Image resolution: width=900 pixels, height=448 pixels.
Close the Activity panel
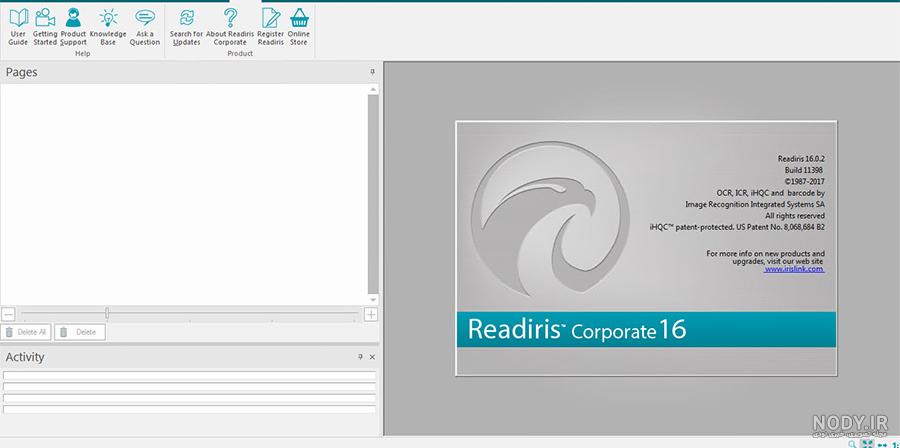[372, 357]
